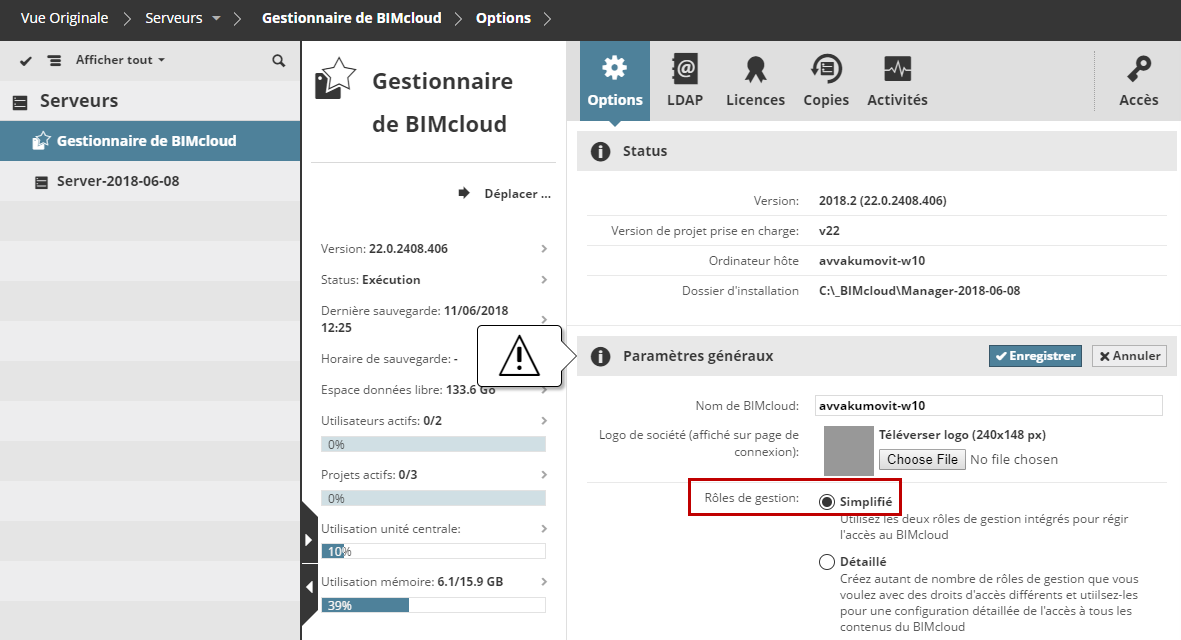Click the Nom de BIMcloud input field
1181x640 pixels.
pyautogui.click(x=988, y=405)
